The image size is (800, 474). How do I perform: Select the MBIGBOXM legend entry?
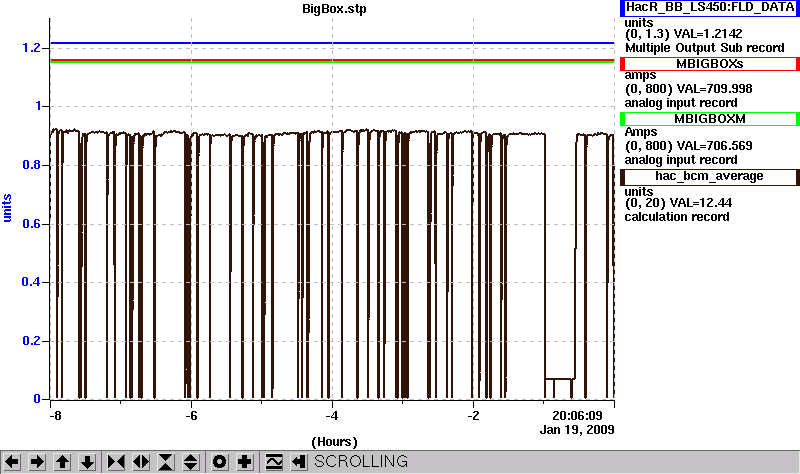tap(710, 119)
